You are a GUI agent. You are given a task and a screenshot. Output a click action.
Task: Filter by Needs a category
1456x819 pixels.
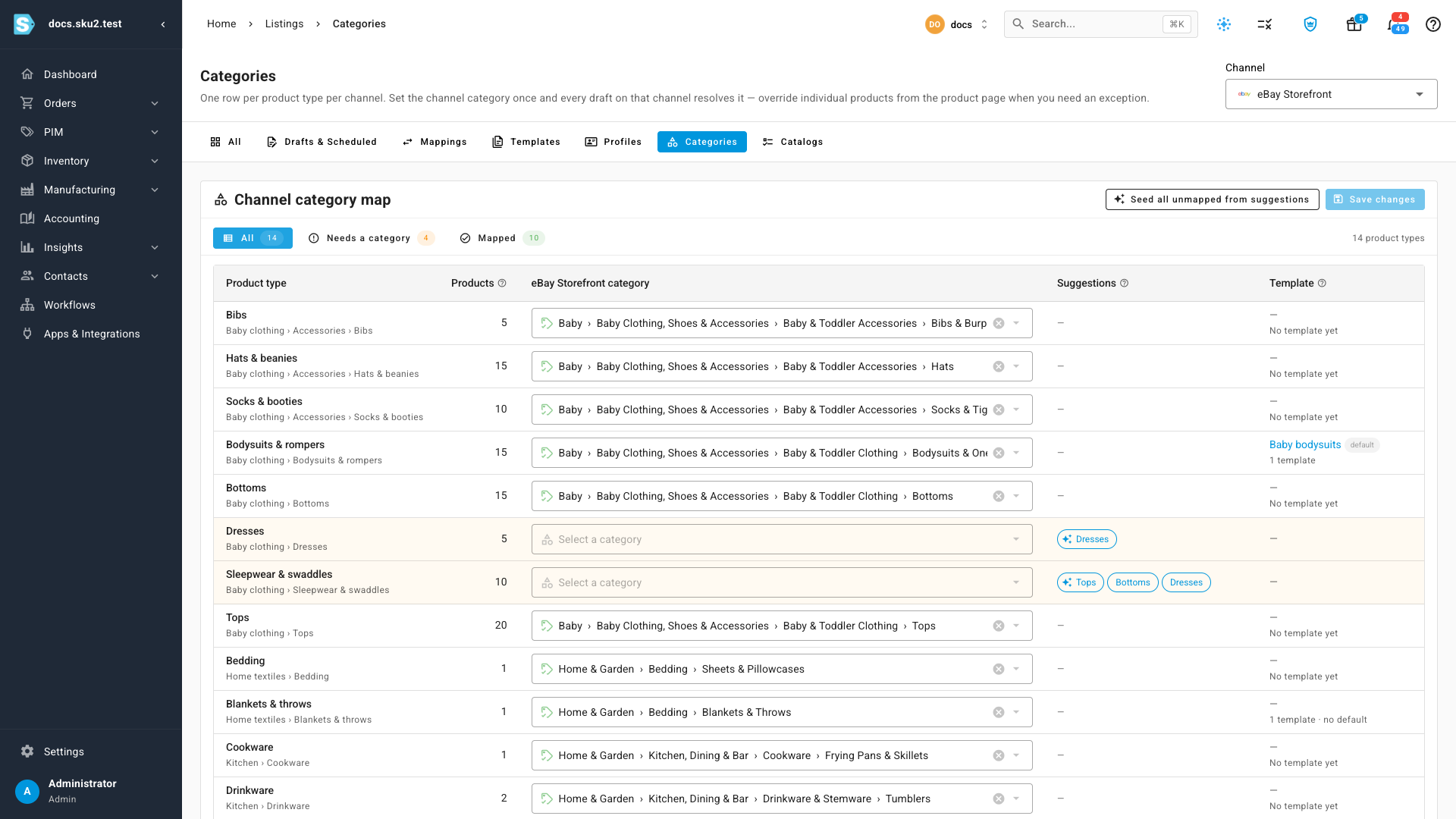[372, 238]
